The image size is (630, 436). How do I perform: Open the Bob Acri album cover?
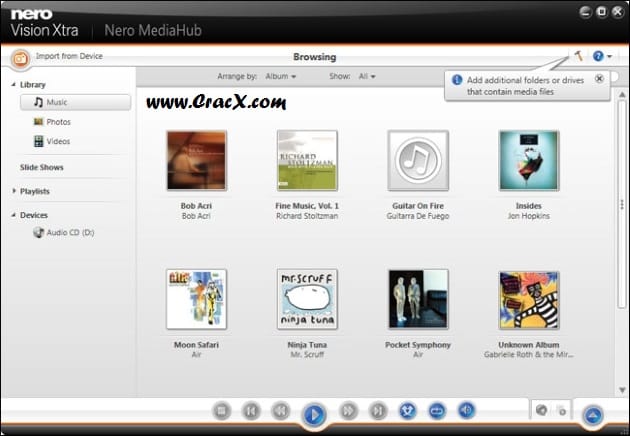point(196,160)
